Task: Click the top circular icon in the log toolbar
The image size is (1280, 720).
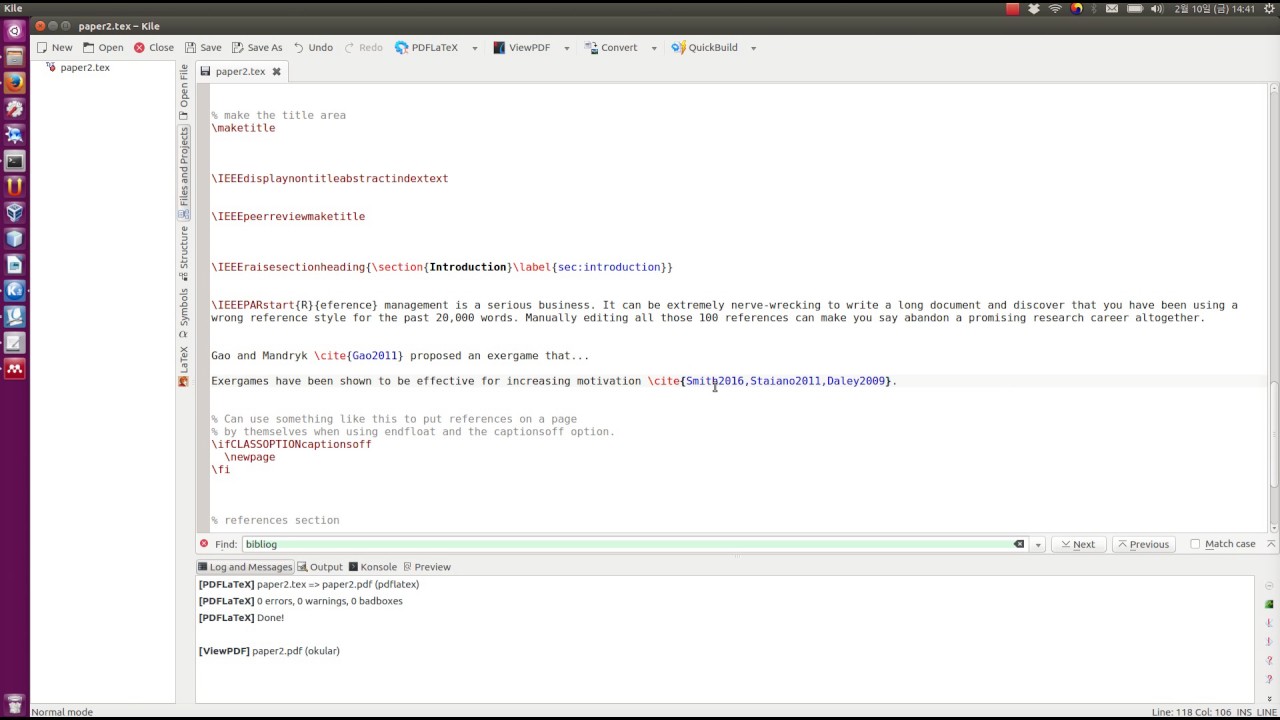Action: coord(1269,586)
